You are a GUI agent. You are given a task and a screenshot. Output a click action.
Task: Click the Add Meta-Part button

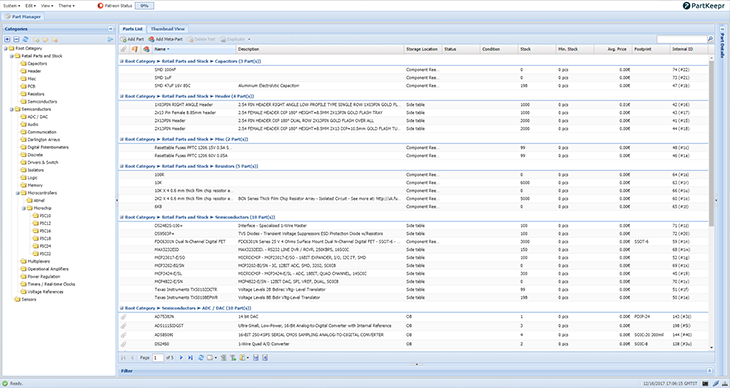[x=165, y=40]
